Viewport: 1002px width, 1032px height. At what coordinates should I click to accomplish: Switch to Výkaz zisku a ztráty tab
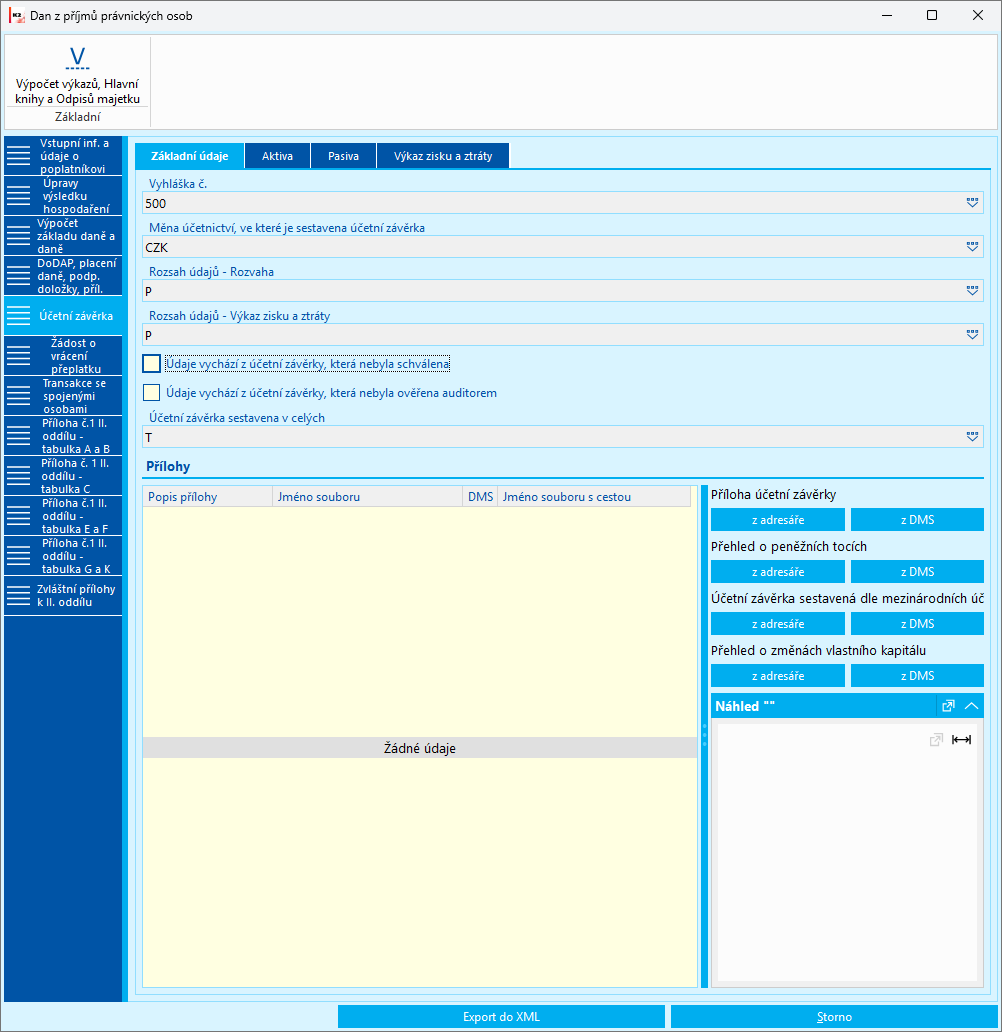[443, 156]
